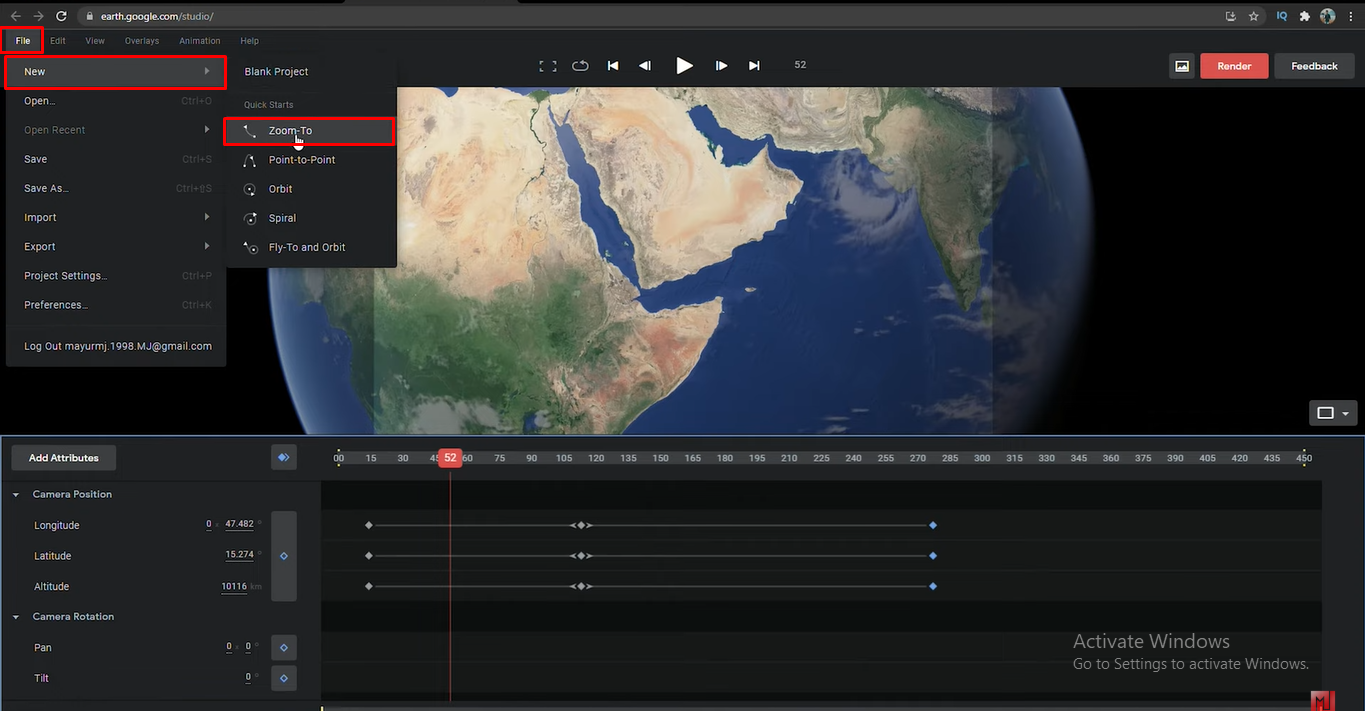
Task: Select Orbit from the Quick Starts list
Action: [x=280, y=189]
